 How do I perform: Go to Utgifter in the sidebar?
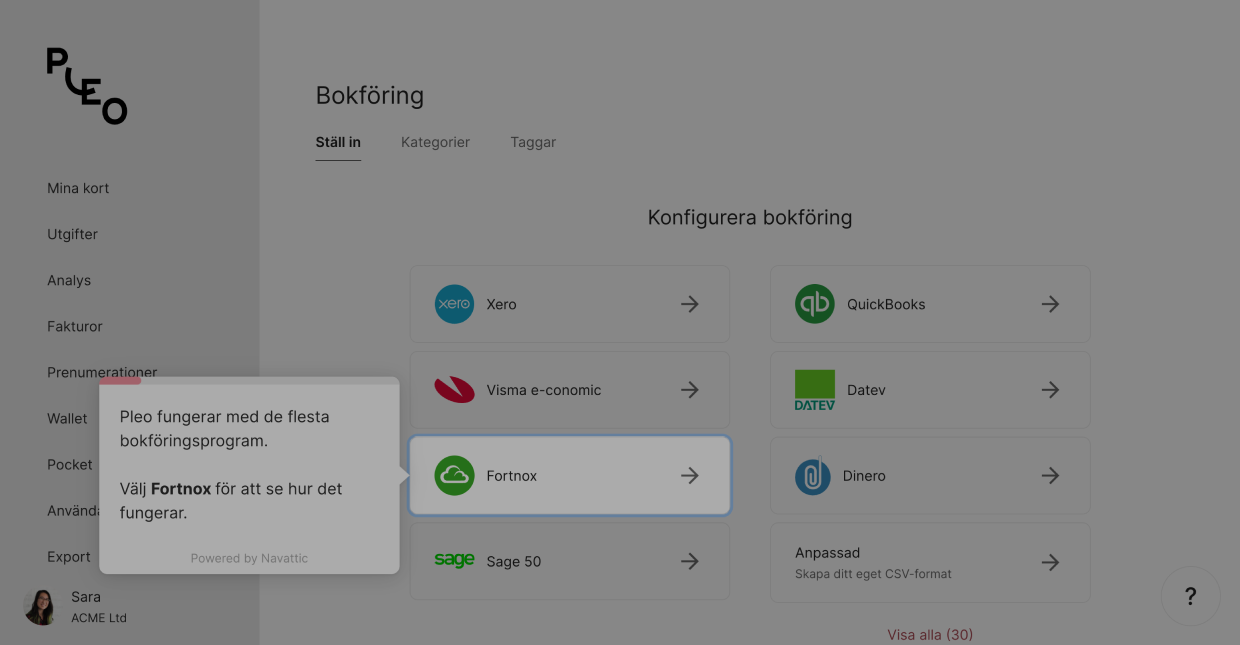pyautogui.click(x=72, y=234)
